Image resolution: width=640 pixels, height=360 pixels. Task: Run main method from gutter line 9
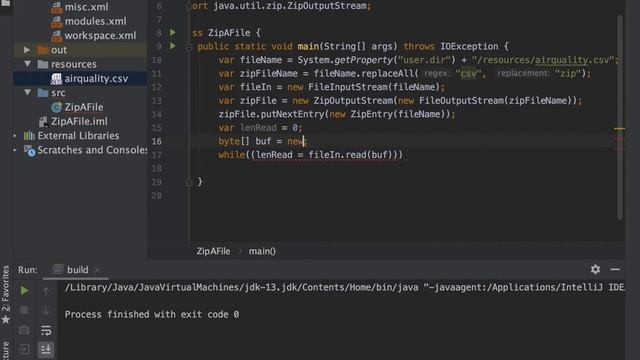coord(173,46)
